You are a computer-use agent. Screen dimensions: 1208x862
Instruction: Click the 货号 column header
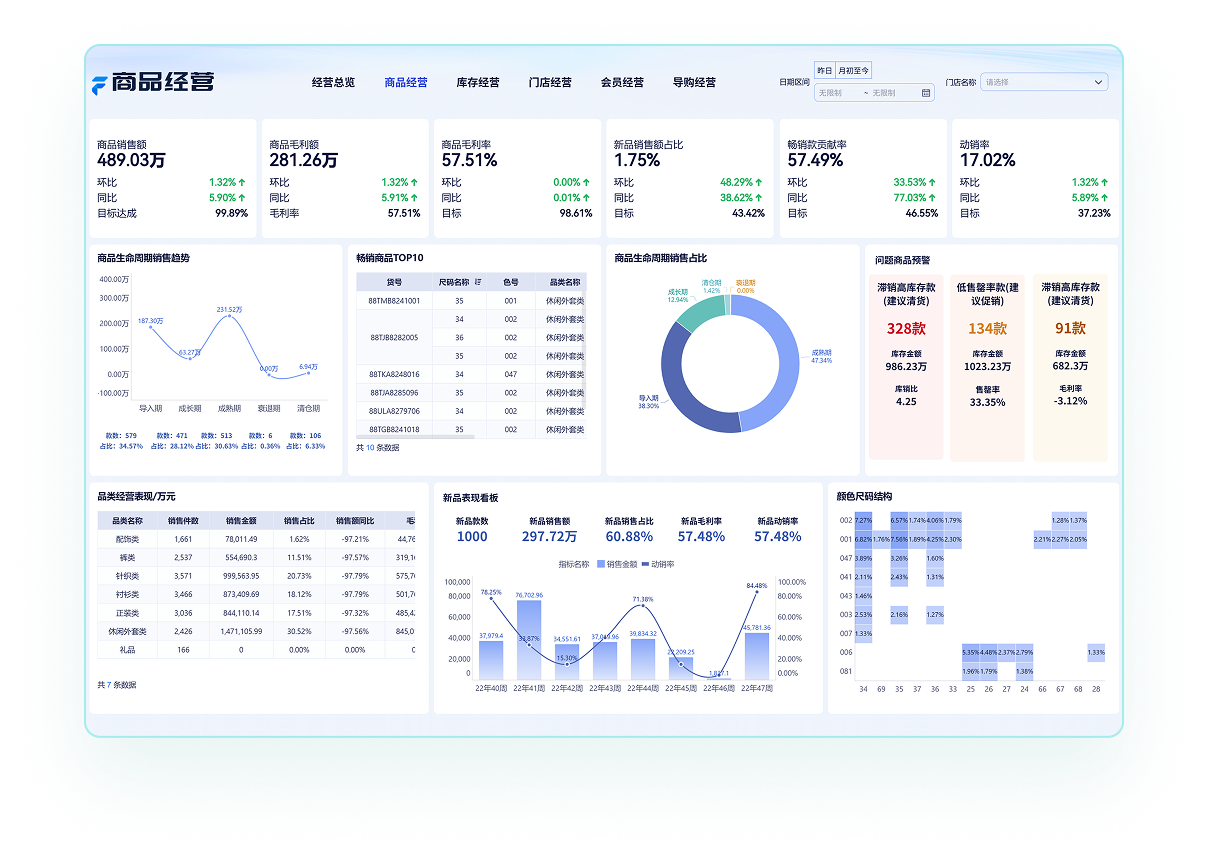(x=394, y=282)
